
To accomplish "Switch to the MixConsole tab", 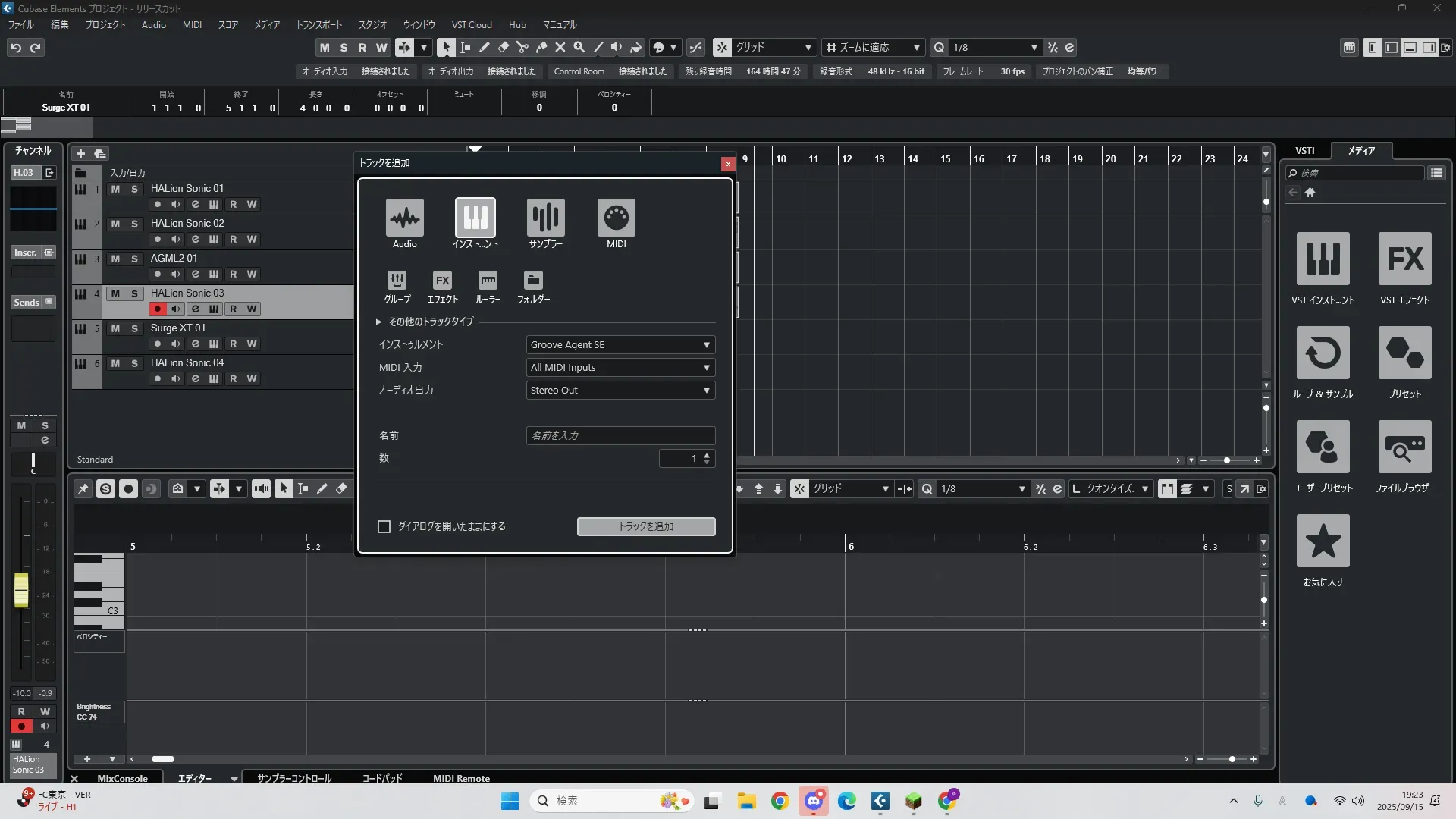I will click(122, 778).
